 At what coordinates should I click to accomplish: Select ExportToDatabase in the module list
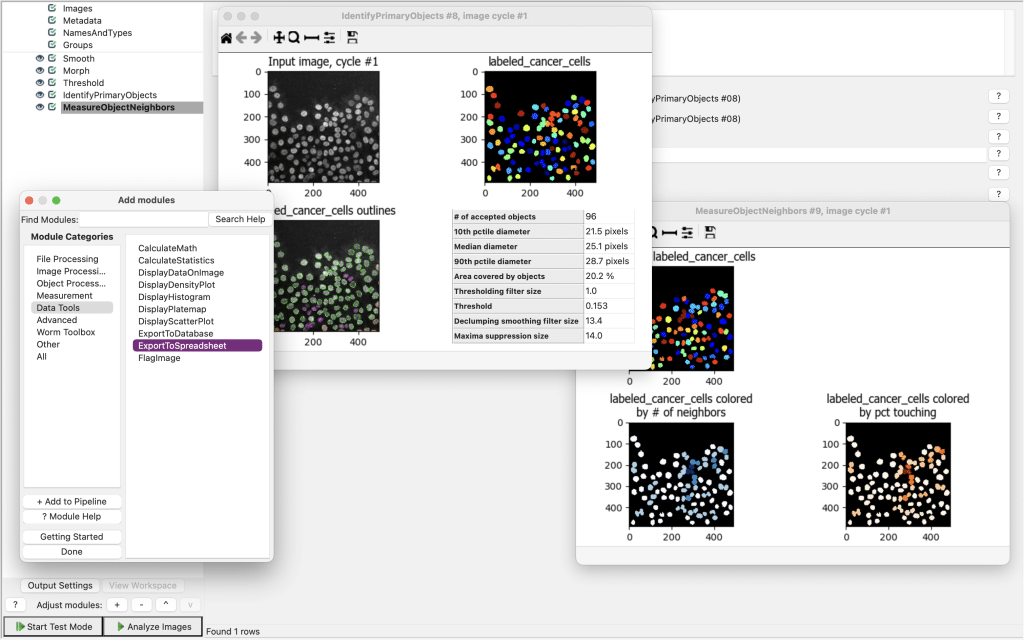click(175, 333)
